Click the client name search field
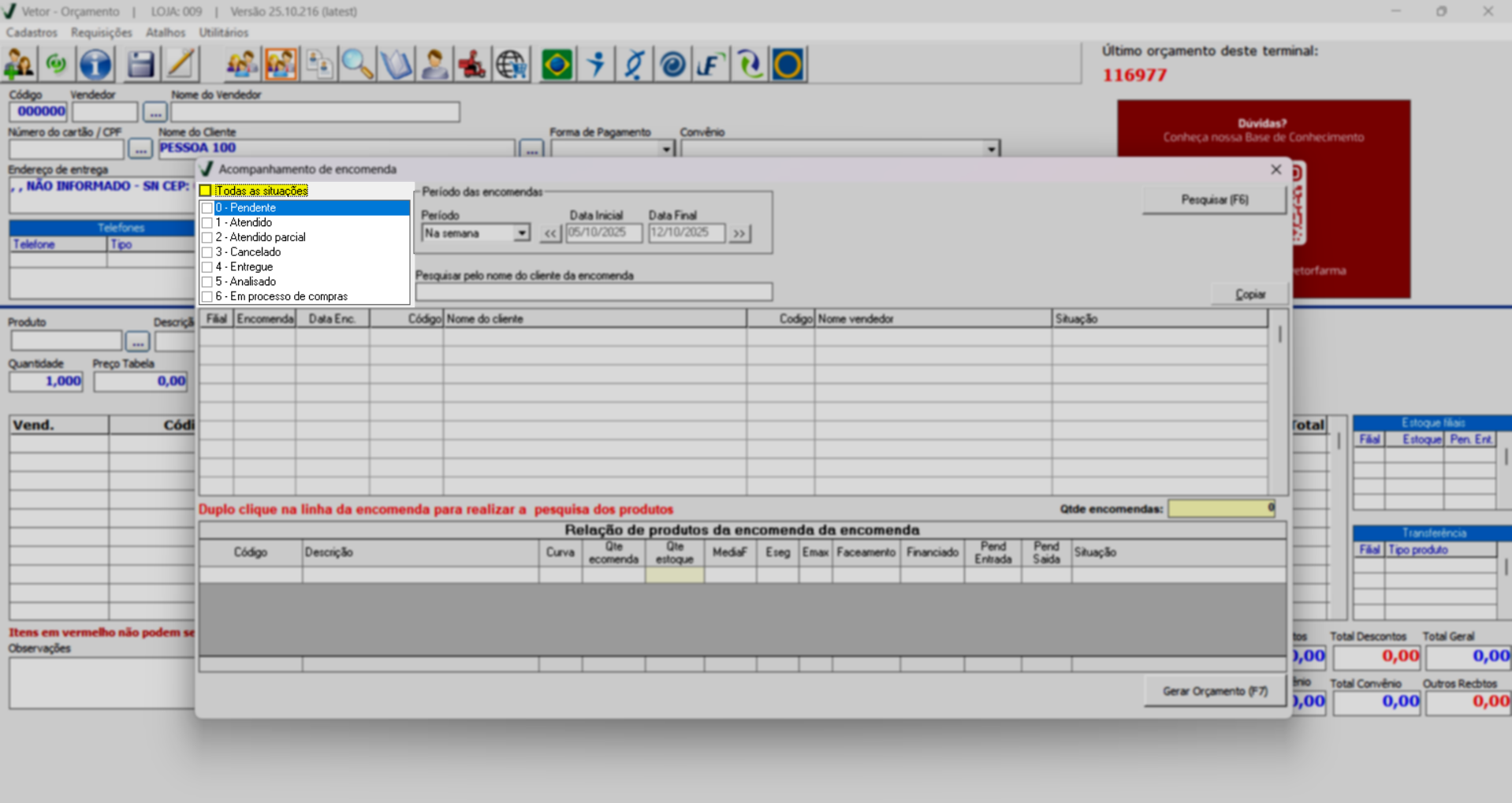 click(594, 292)
